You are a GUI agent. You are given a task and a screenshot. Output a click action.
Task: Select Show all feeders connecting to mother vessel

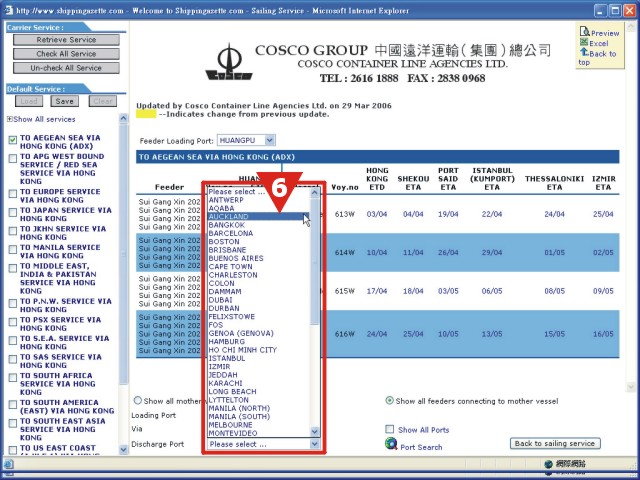(x=389, y=400)
